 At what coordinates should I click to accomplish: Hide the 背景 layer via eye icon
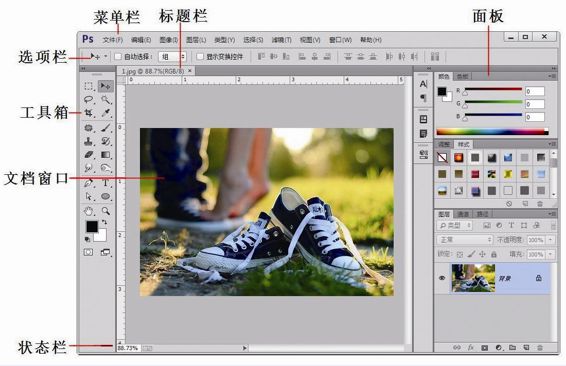coord(442,278)
